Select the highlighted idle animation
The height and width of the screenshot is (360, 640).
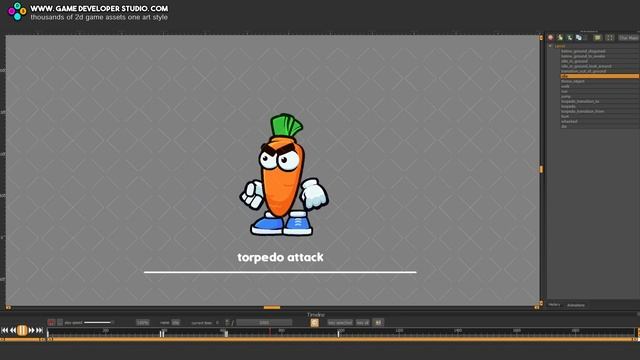point(600,76)
